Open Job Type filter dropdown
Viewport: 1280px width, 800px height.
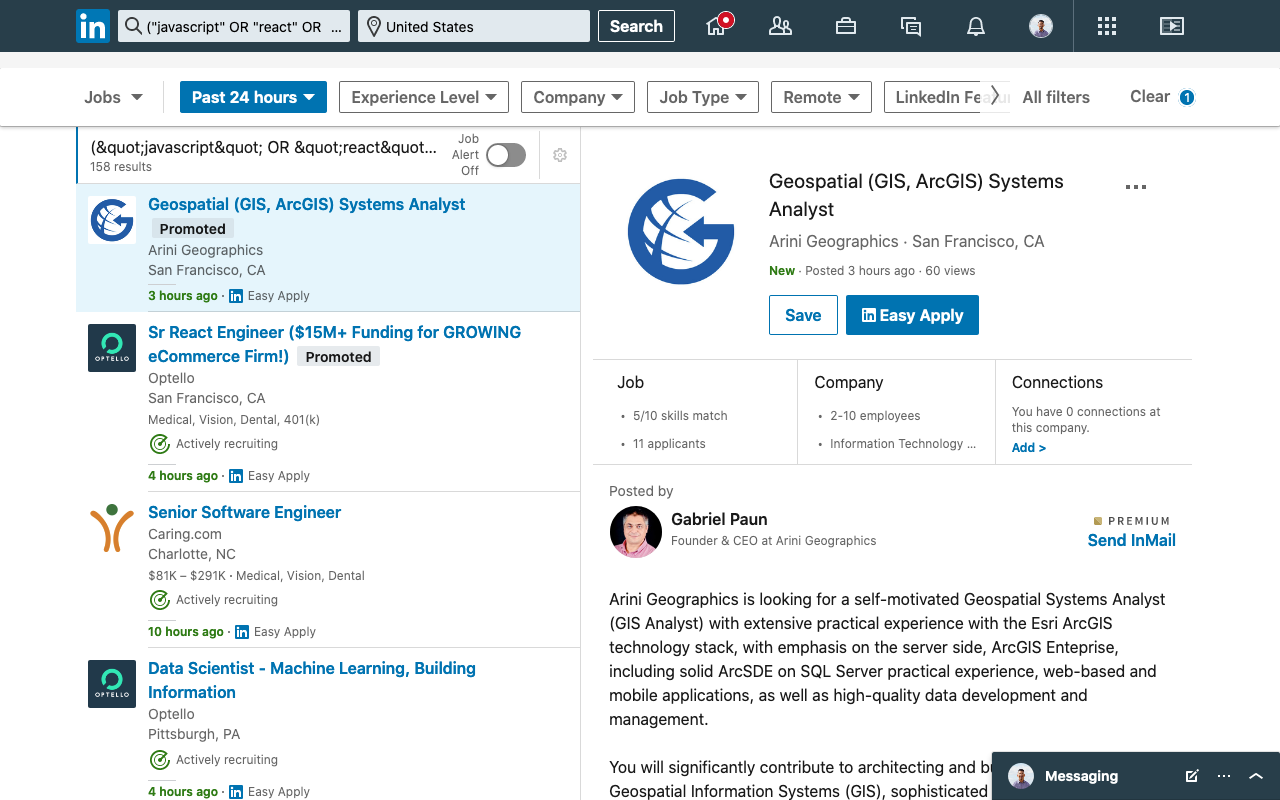(x=703, y=97)
